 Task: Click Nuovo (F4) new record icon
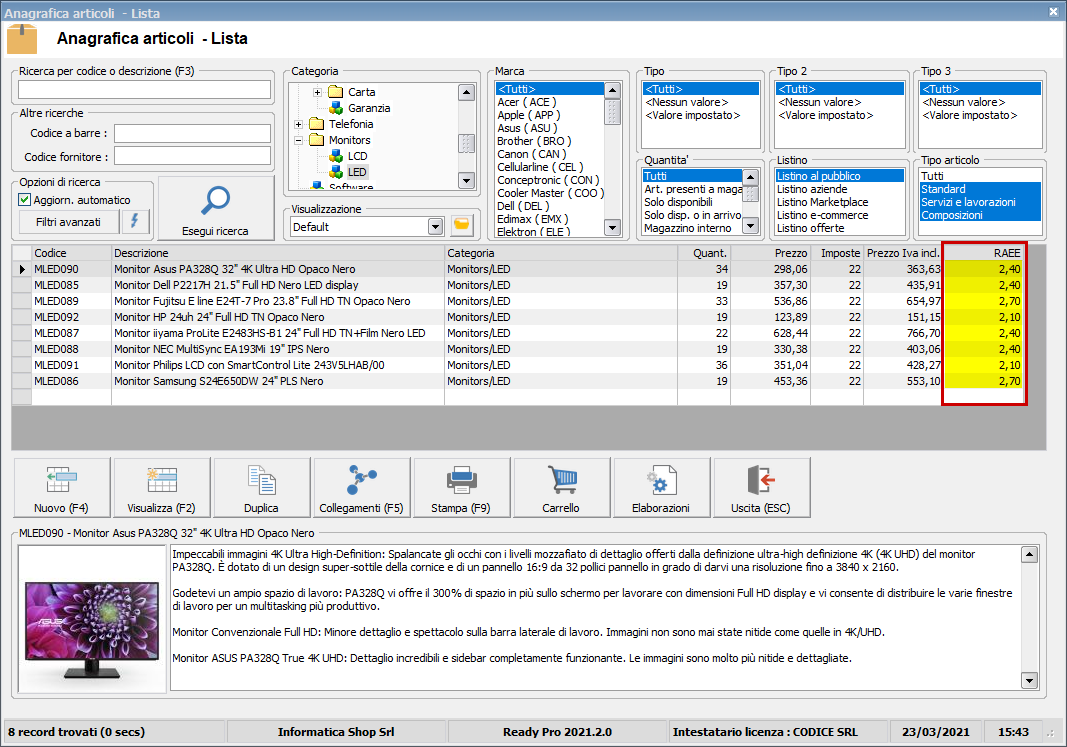(x=61, y=480)
